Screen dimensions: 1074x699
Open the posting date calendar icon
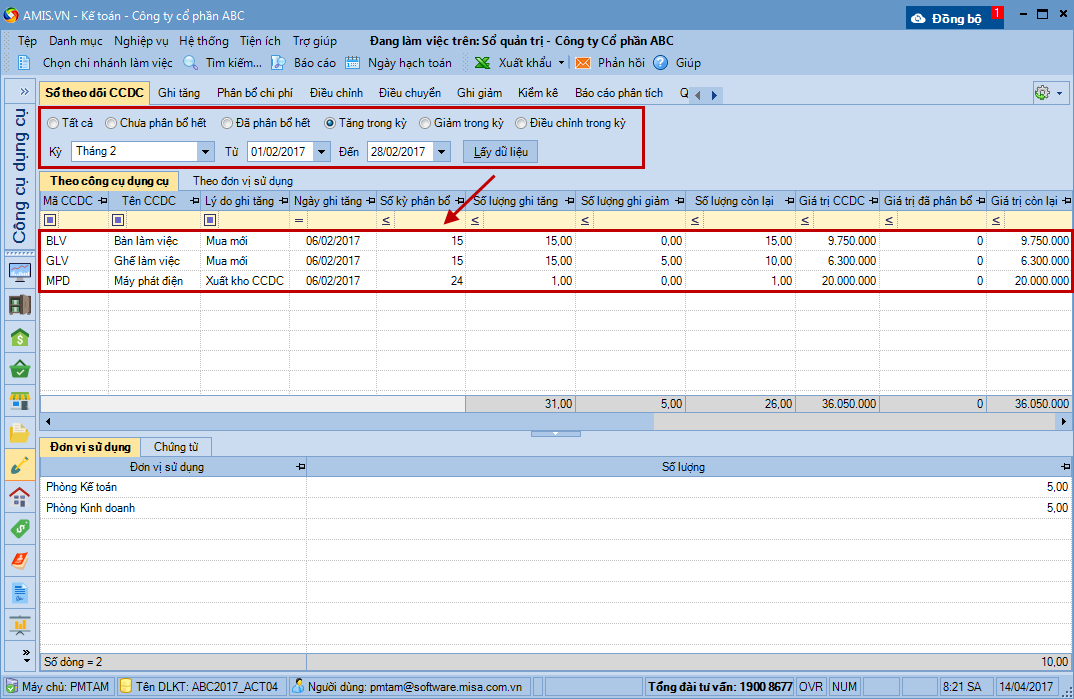pyautogui.click(x=353, y=63)
